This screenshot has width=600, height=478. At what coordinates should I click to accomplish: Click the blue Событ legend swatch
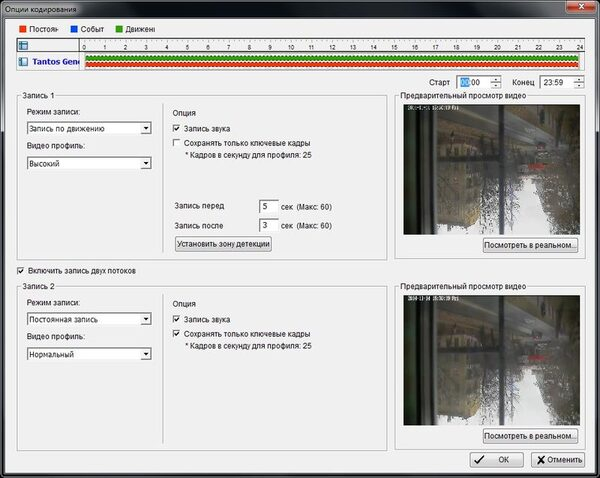click(x=74, y=29)
